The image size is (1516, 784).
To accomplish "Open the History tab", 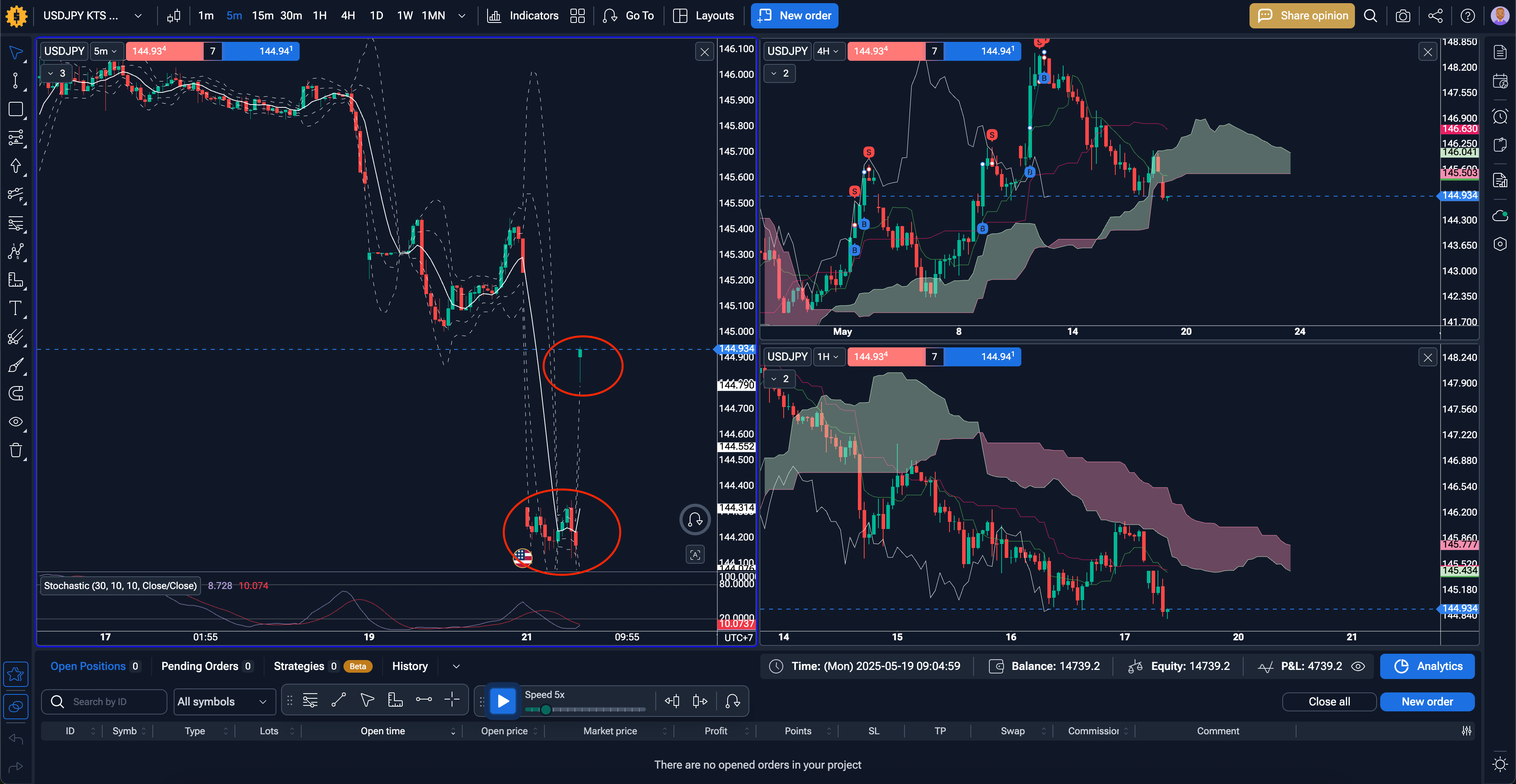I will 410,666.
